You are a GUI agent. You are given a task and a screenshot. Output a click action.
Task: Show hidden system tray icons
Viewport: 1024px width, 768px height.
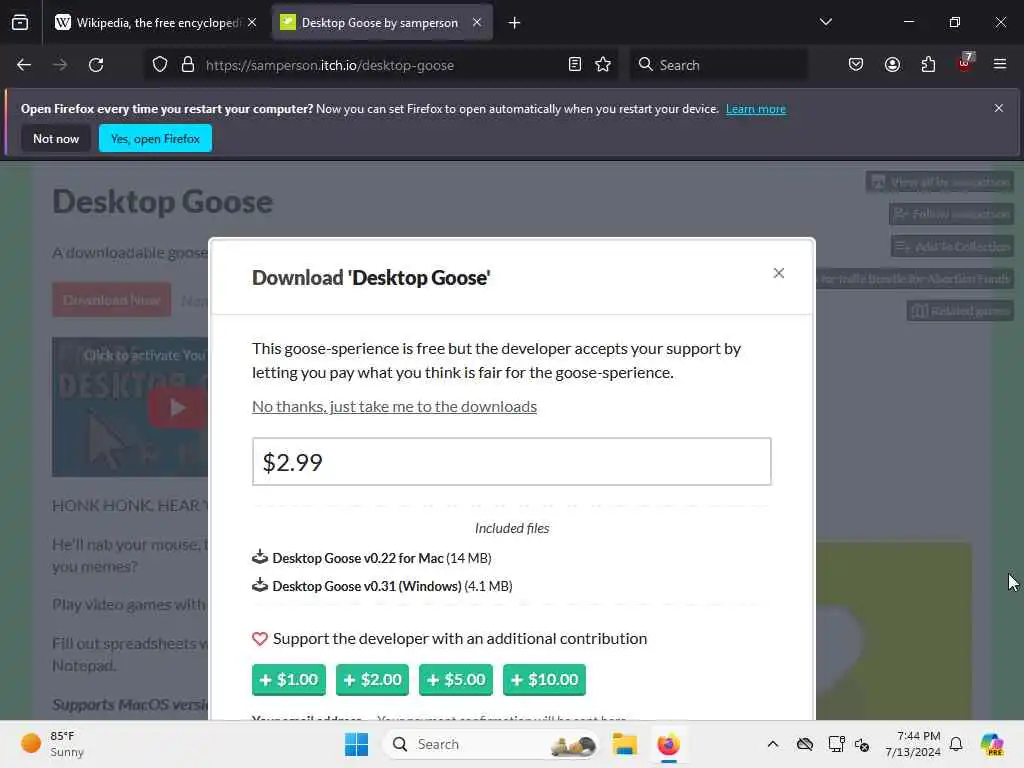[773, 744]
